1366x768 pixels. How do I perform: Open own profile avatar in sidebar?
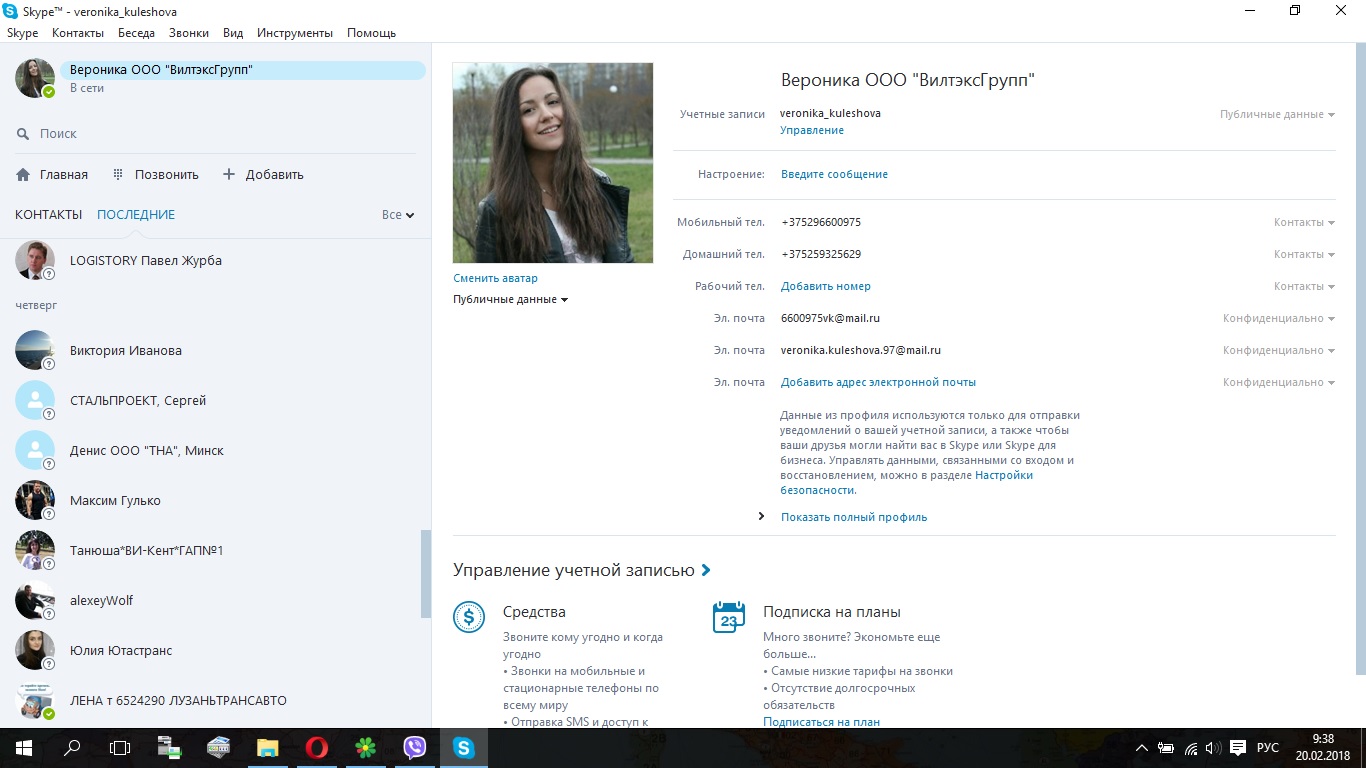point(35,78)
